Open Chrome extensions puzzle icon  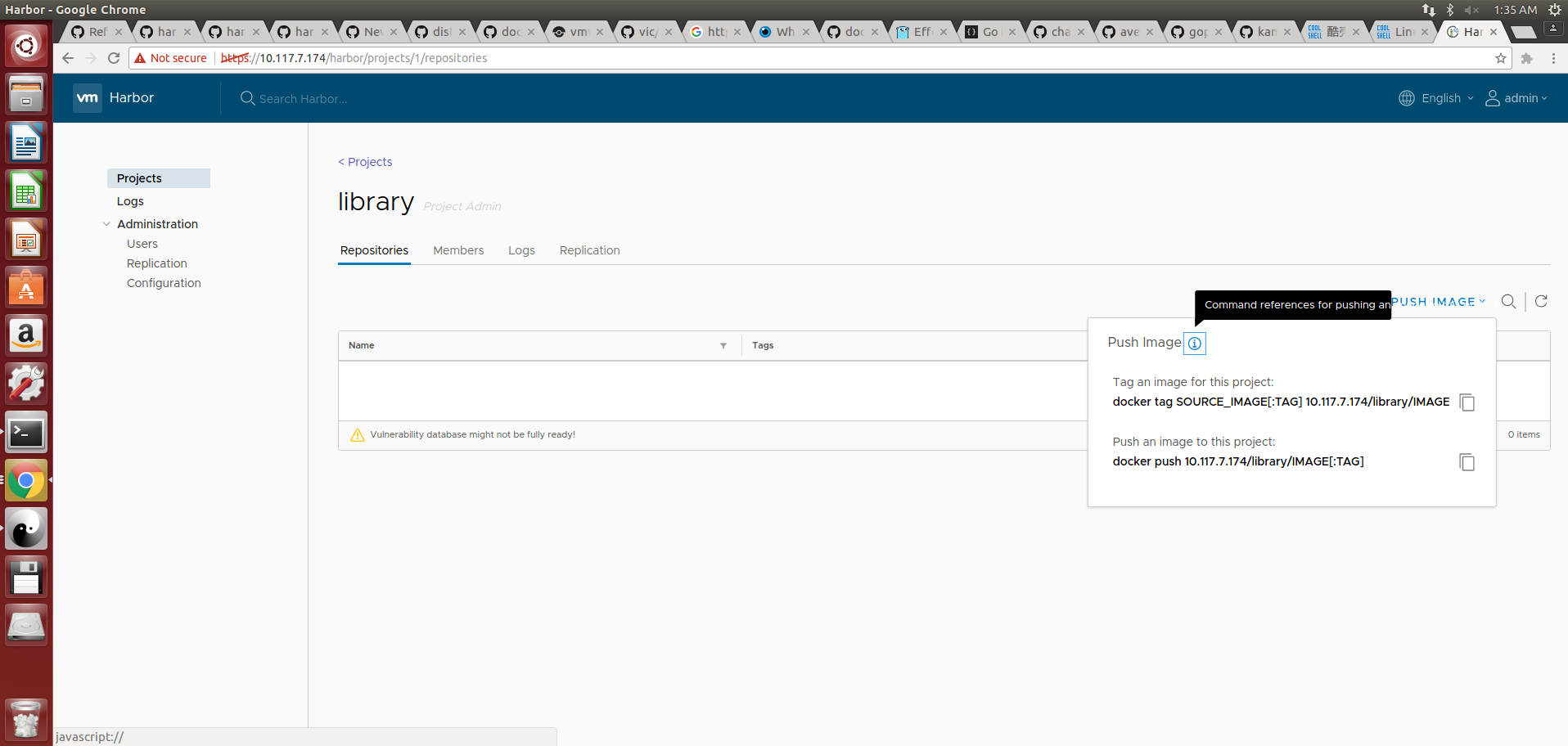1526,58
